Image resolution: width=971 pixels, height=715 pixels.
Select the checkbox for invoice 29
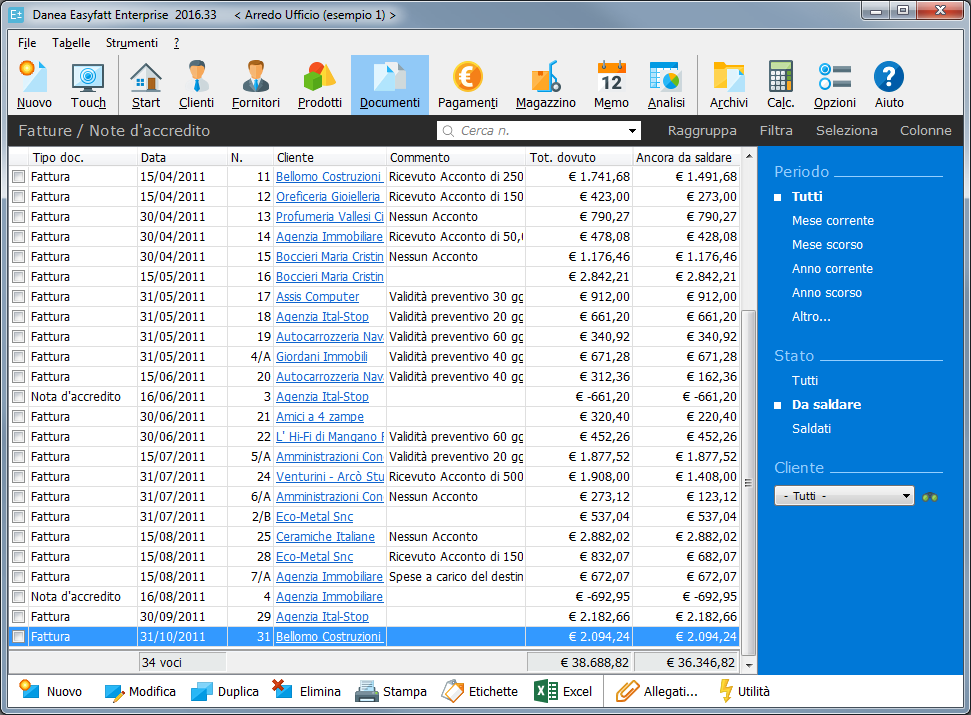(18, 617)
